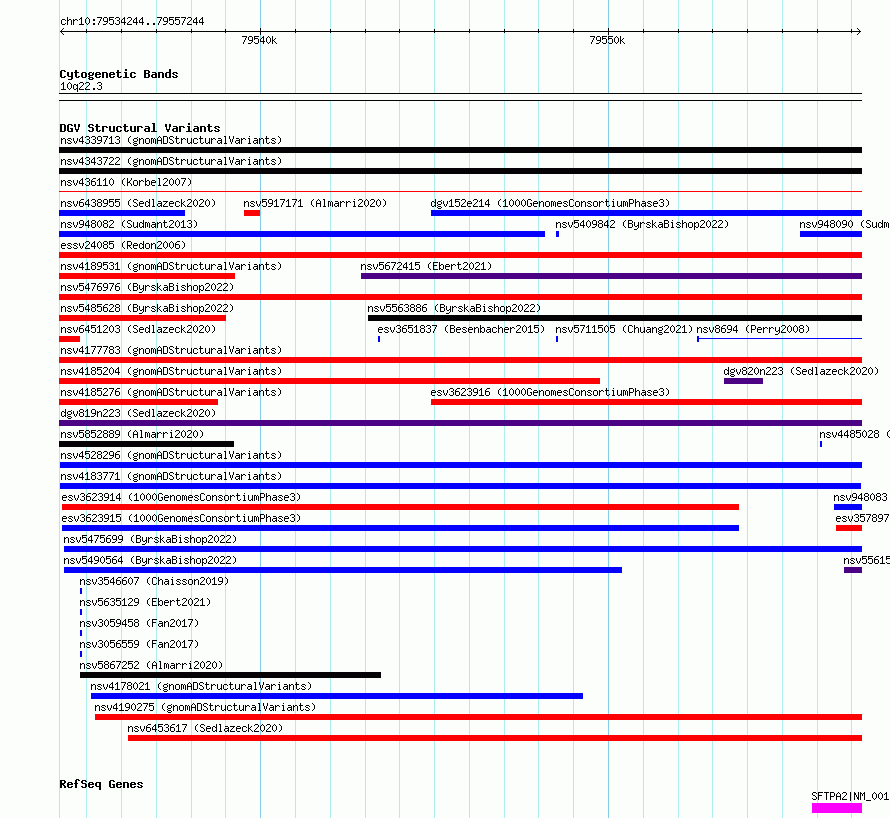The width and height of the screenshot is (890, 818).
Task: Open the nsv436110 Korbel2007 label
Action: 126,182
